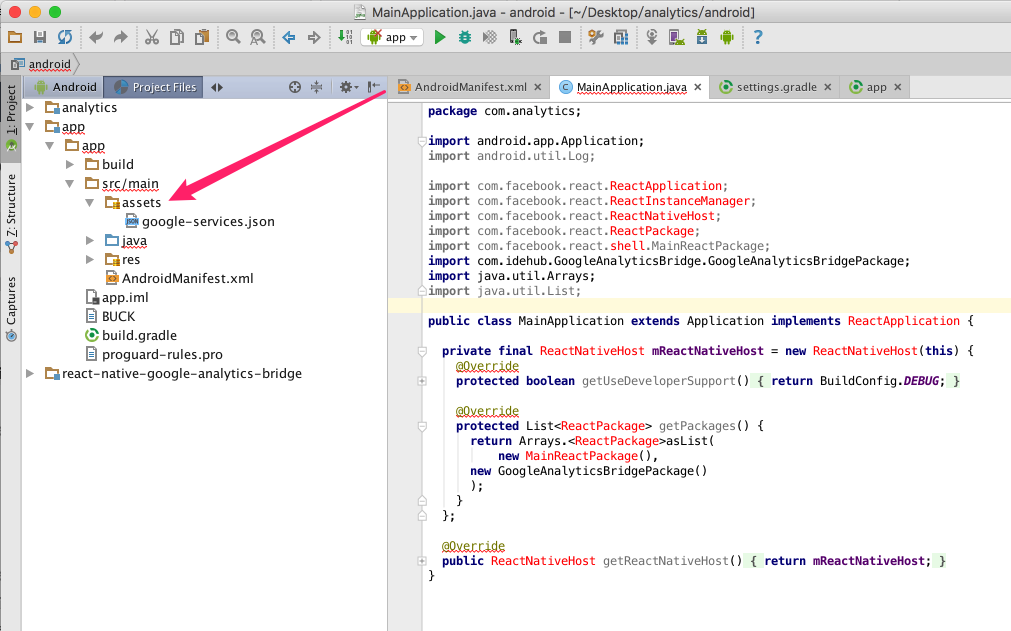Click the blue Help question mark
Screen dimensions: 1011x631
click(758, 37)
